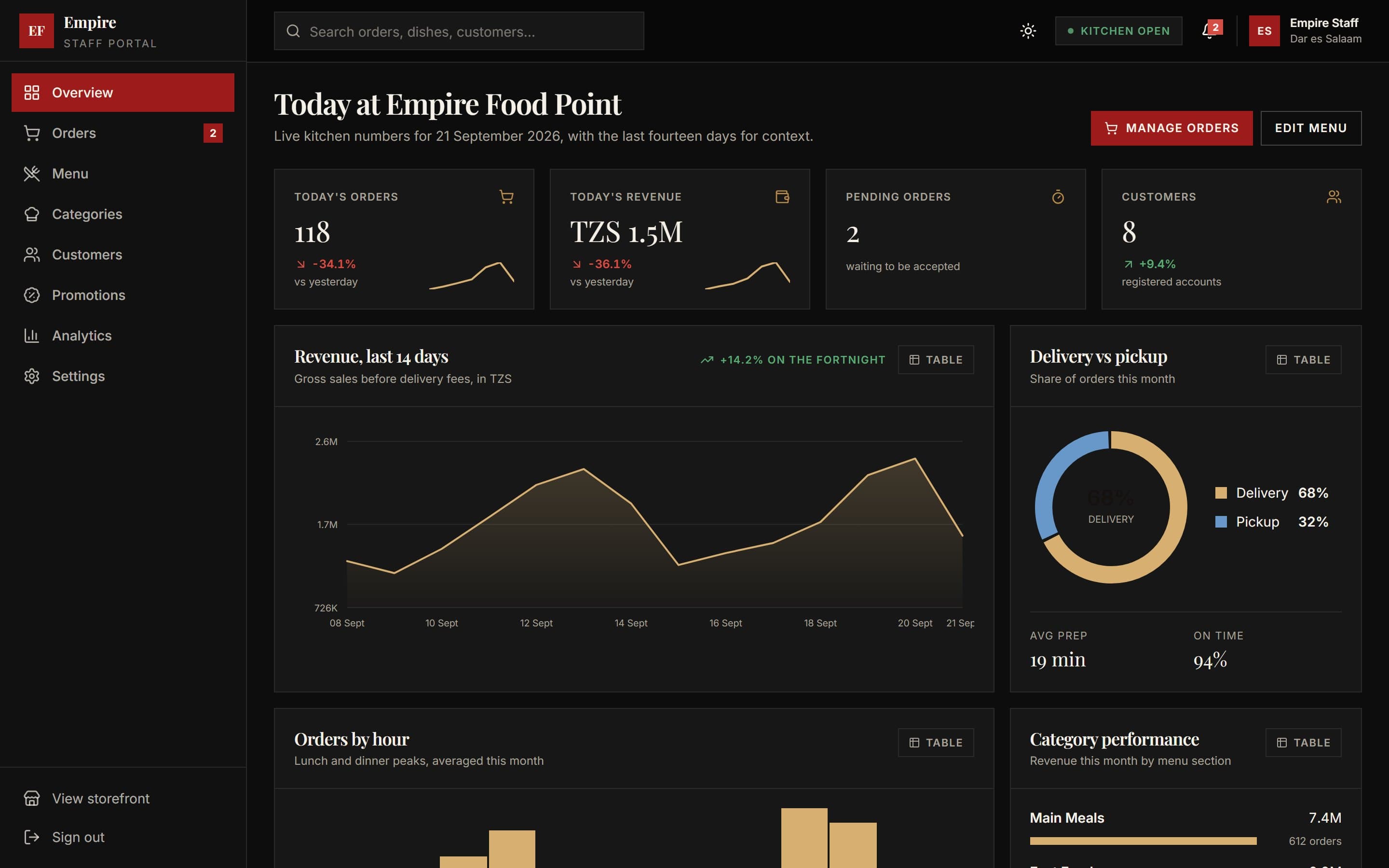
Task: Open notifications bell with 2 badge
Action: click(1211, 30)
